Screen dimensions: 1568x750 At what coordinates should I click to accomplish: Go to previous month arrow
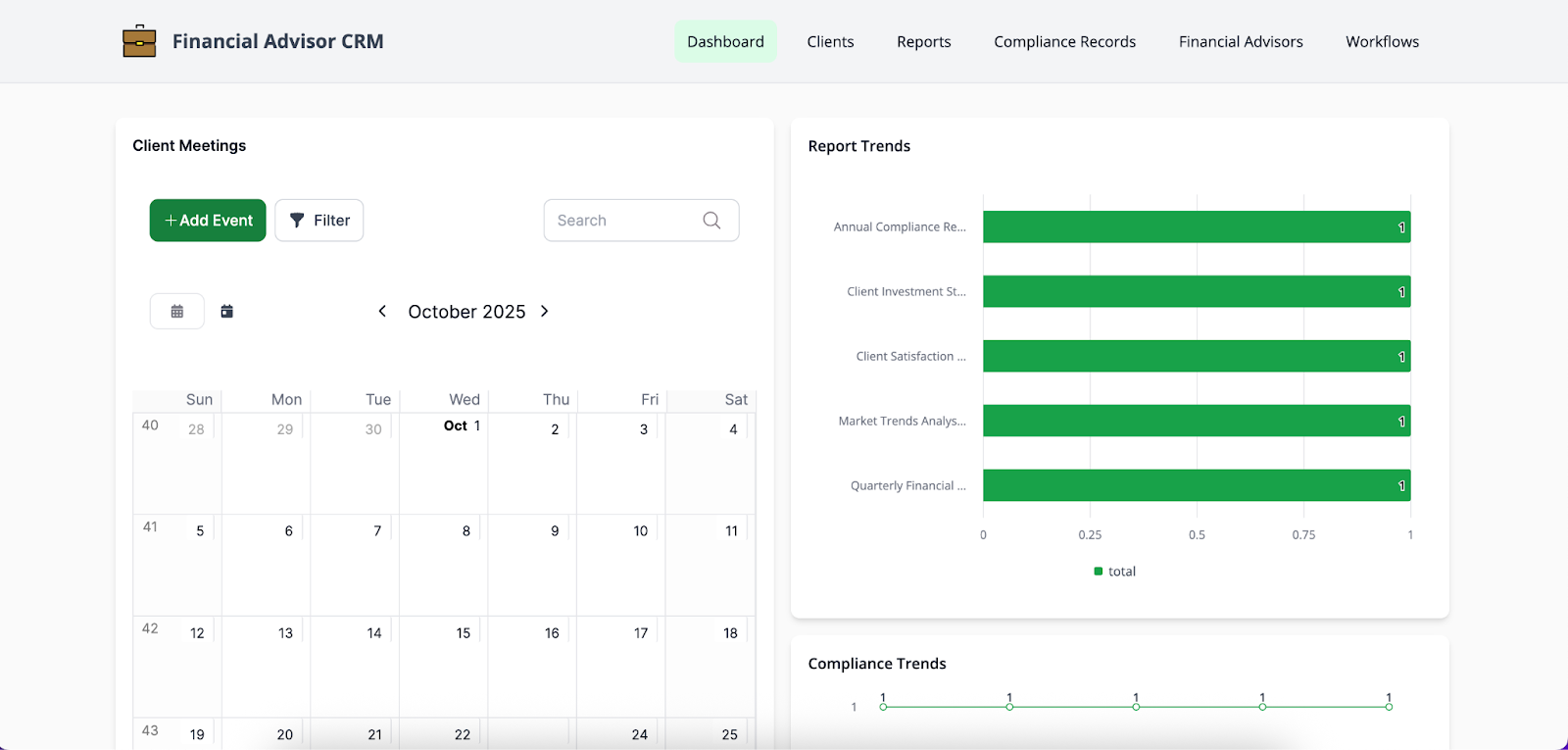click(382, 312)
